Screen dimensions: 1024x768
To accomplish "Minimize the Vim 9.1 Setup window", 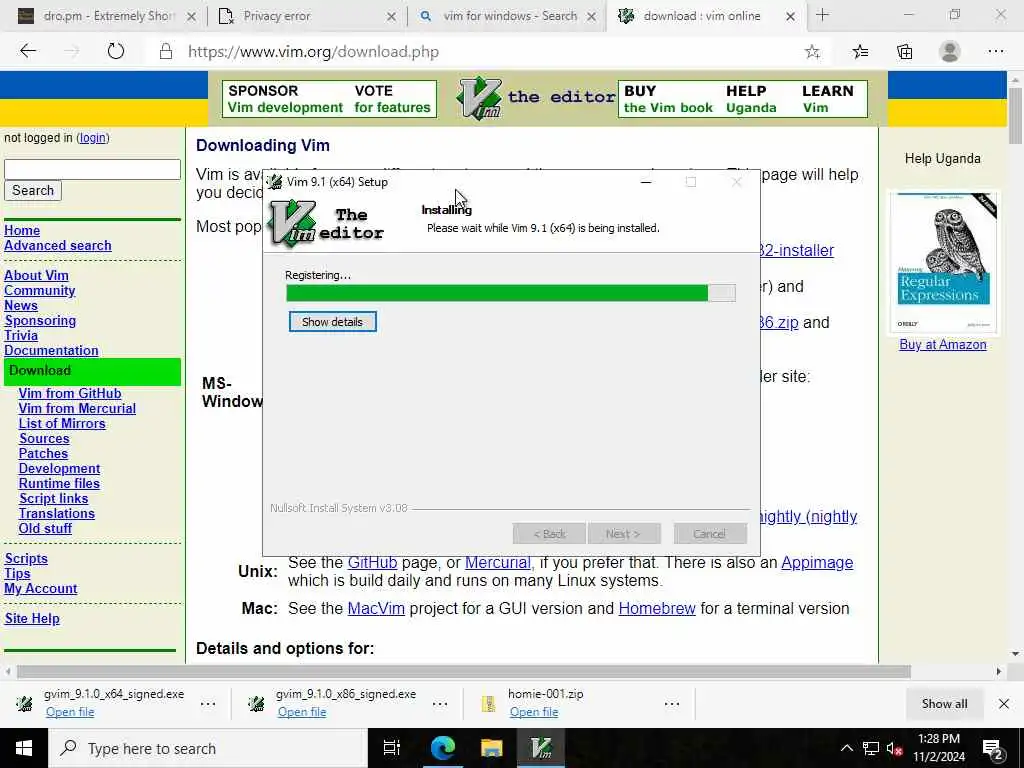I will [x=646, y=182].
